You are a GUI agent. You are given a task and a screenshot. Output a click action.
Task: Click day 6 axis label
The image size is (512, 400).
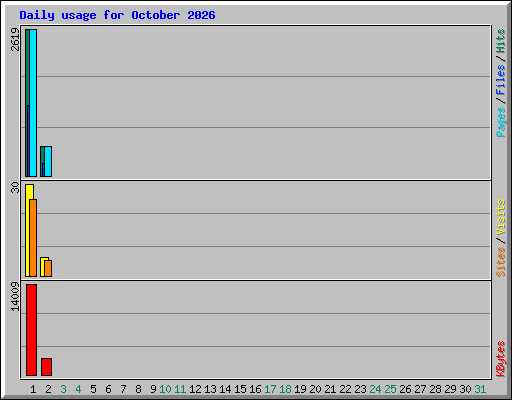108,389
